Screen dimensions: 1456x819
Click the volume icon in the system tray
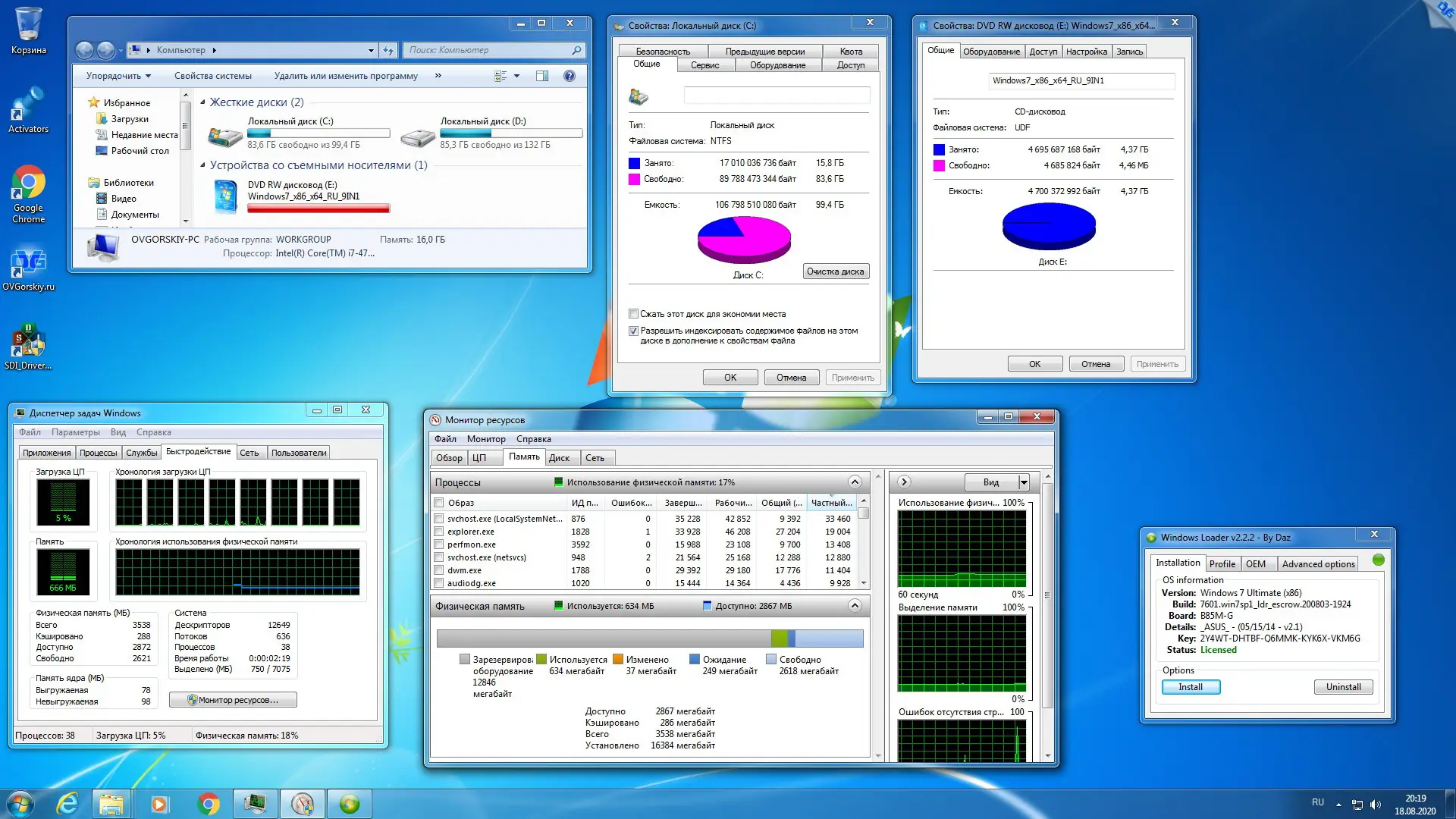coord(1376,805)
